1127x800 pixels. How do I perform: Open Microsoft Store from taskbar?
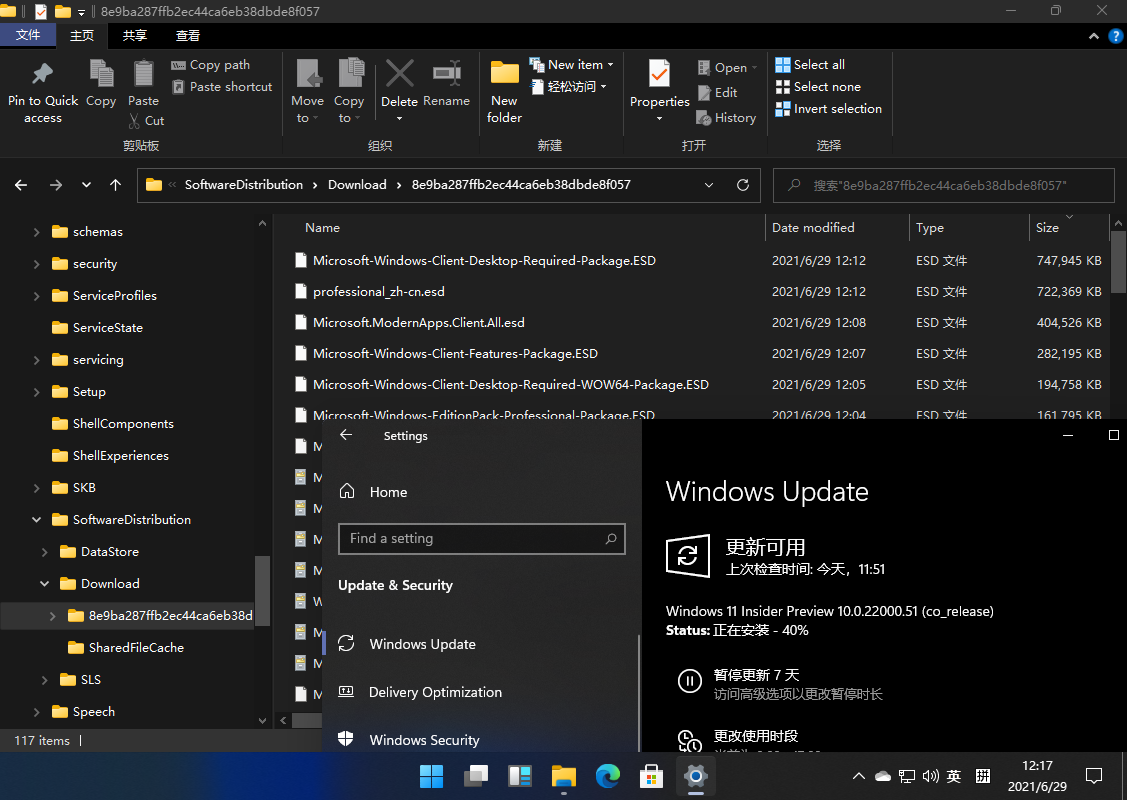(x=651, y=776)
